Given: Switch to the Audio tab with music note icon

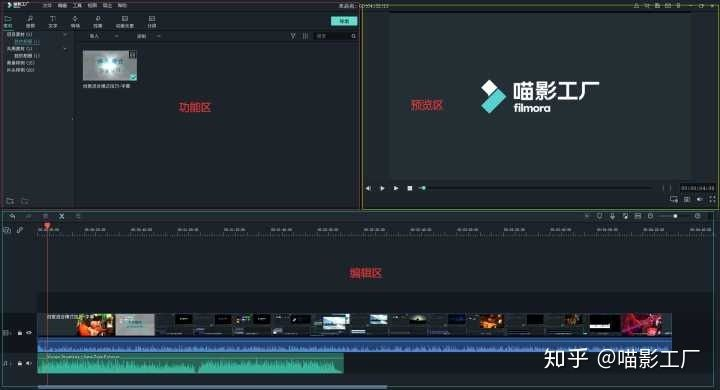Looking at the screenshot, I should (x=30, y=22).
